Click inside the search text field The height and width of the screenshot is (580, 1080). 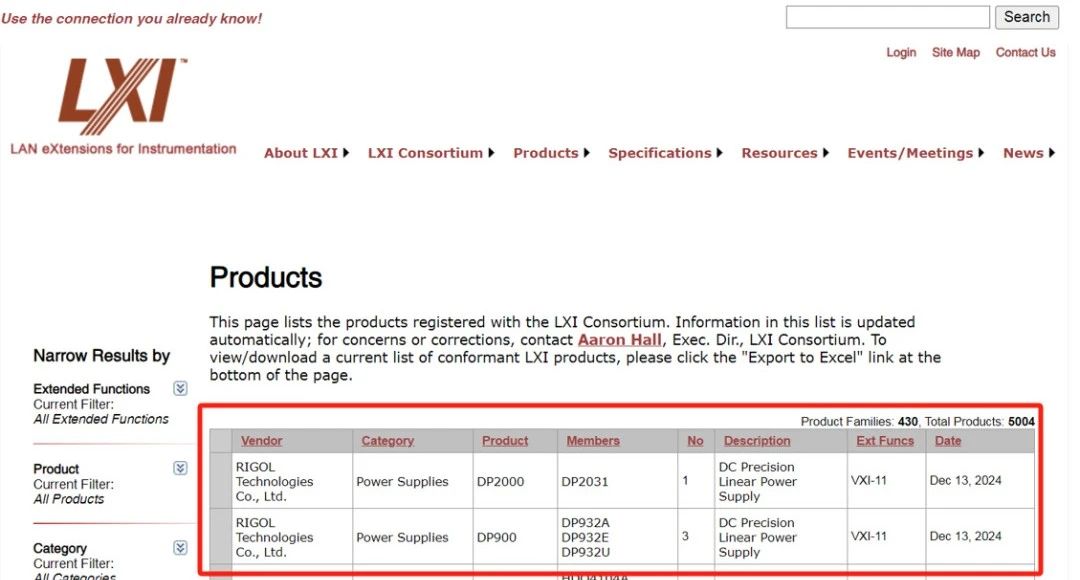[x=887, y=17]
